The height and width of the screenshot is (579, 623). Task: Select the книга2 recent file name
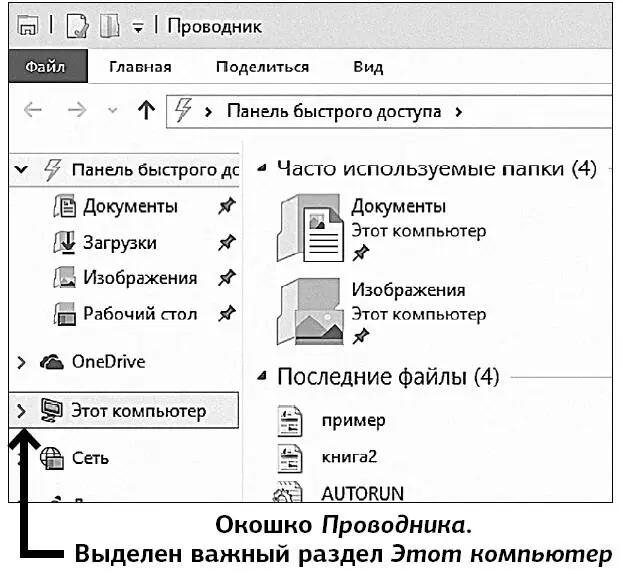(x=349, y=457)
